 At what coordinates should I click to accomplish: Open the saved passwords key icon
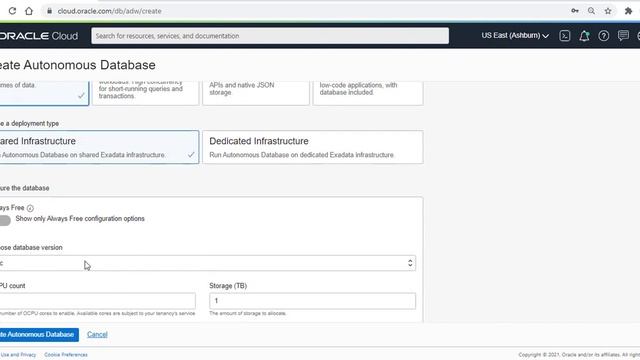click(575, 11)
